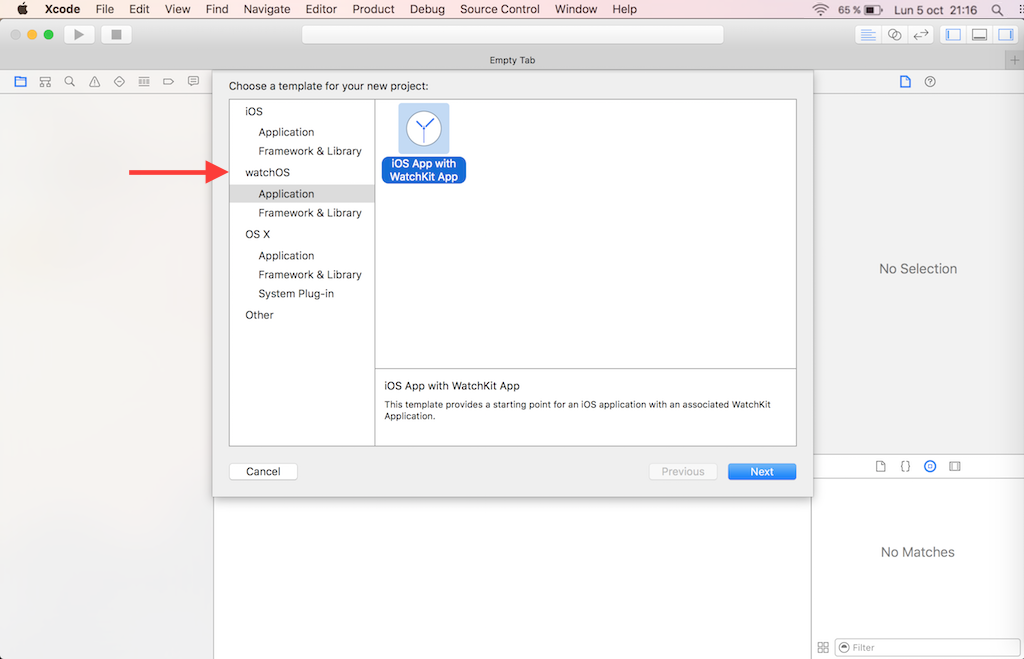Open the Find menu
Viewport: 1024px width, 659px height.
217,9
